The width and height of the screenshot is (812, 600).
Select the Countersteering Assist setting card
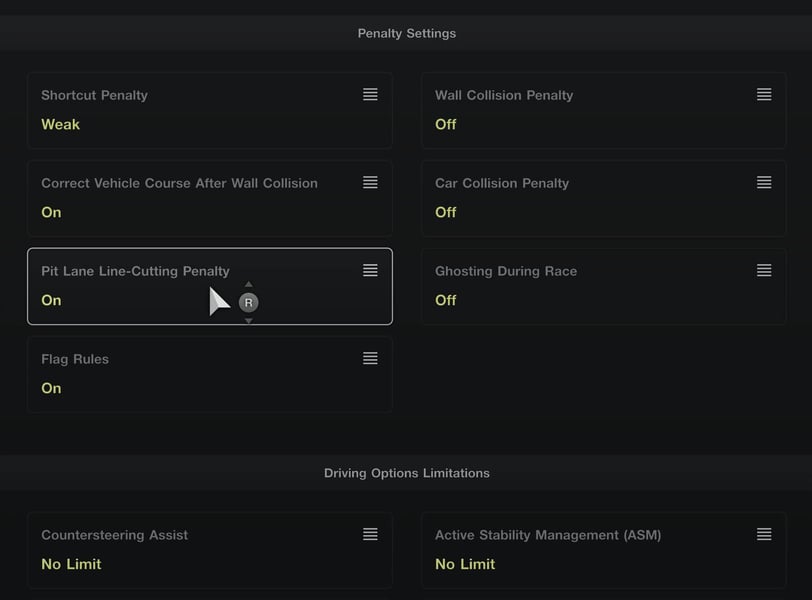[210, 551]
